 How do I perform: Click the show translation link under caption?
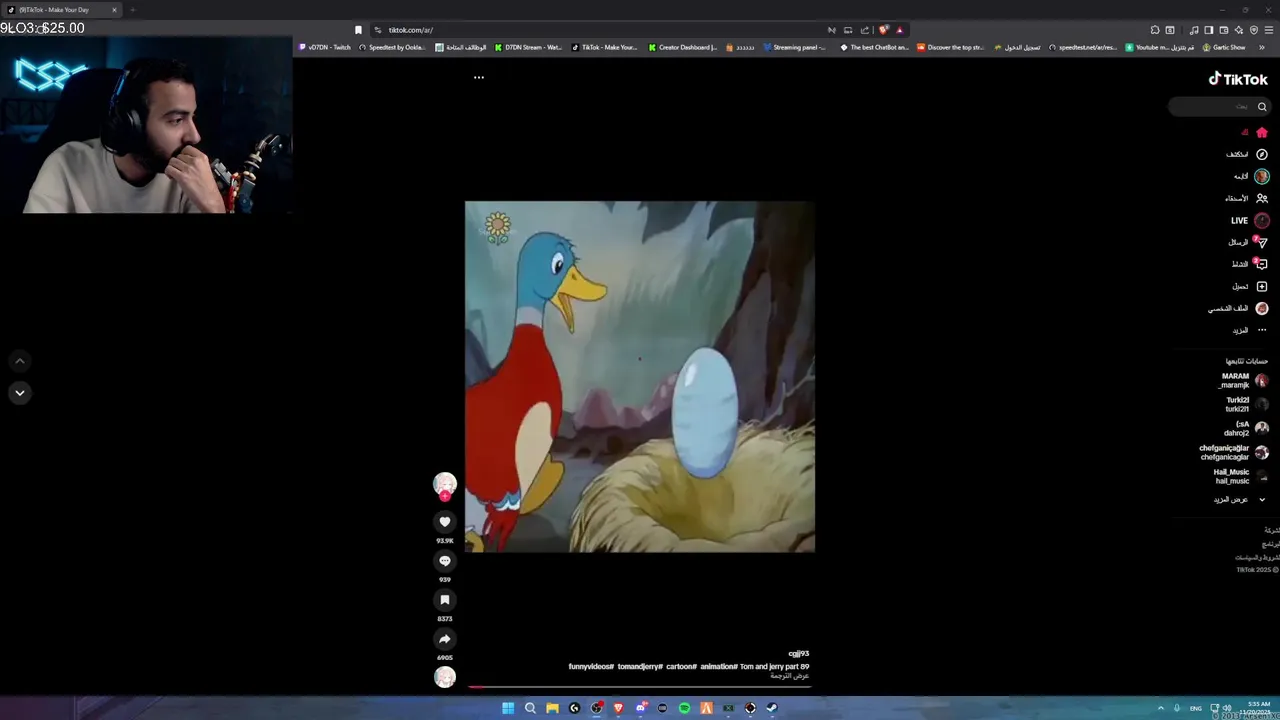click(789, 676)
